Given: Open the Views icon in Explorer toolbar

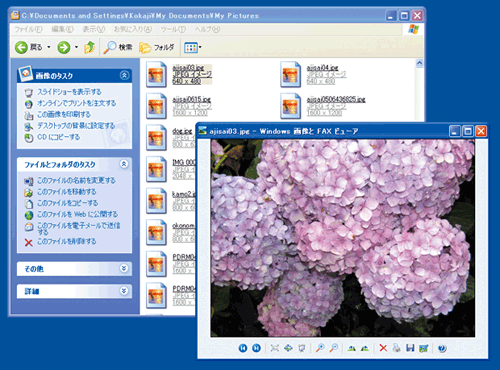Looking at the screenshot, I should coord(191,48).
